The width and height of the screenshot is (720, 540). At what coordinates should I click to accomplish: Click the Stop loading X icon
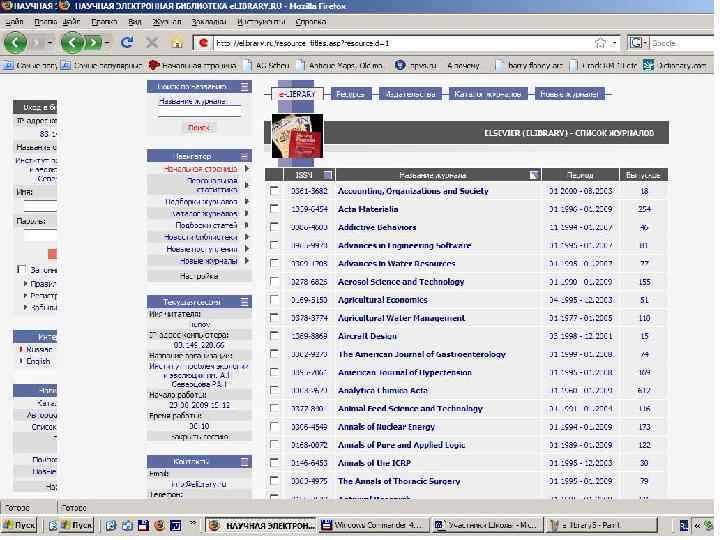[152, 43]
